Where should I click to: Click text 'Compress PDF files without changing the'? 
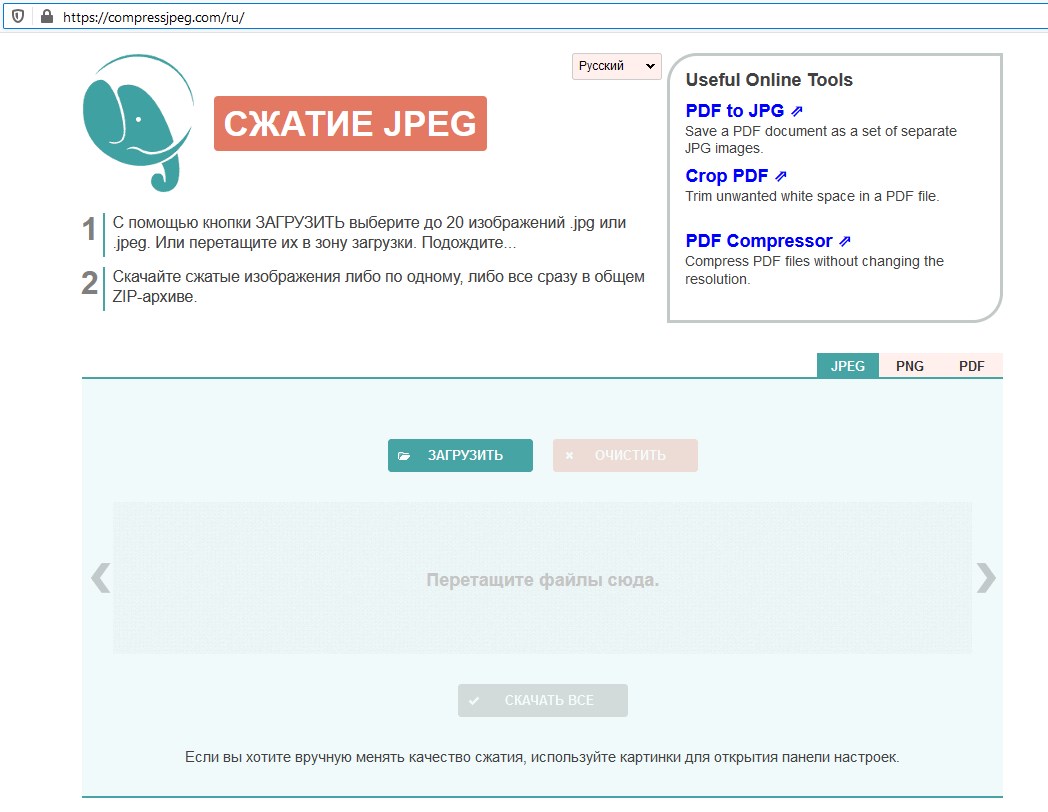(814, 261)
